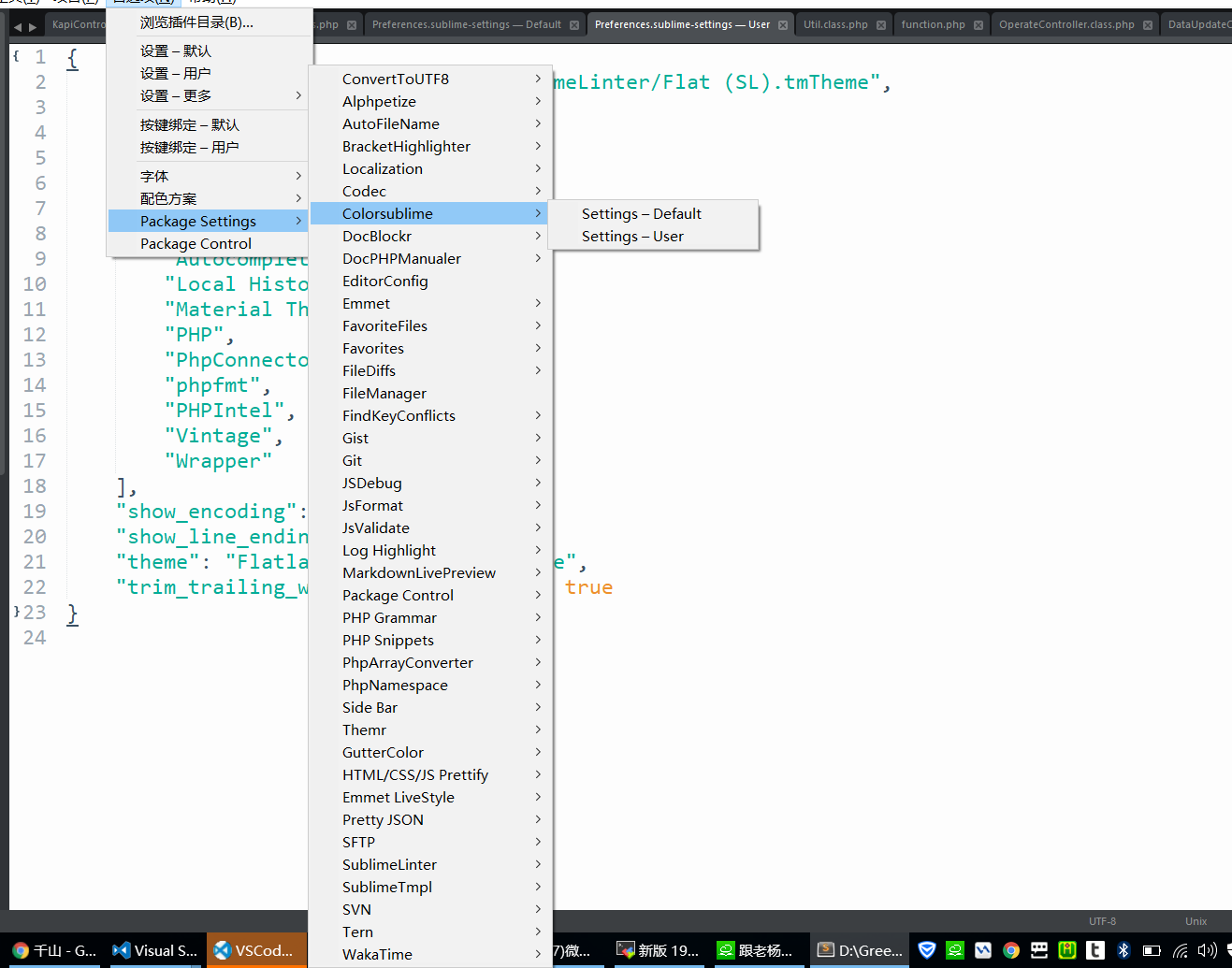
Task: Open the SublimeLinter package settings
Action: point(430,864)
